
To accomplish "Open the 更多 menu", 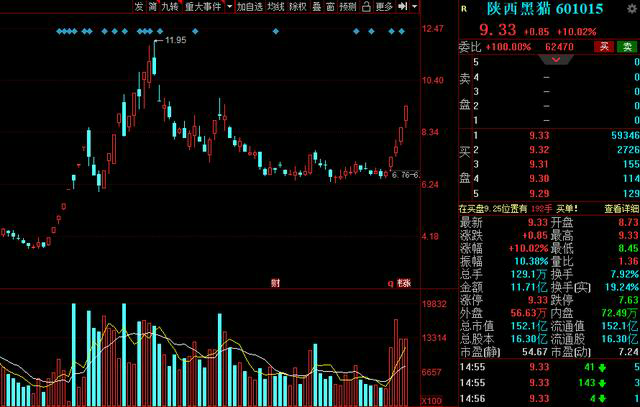I will (384, 6).
